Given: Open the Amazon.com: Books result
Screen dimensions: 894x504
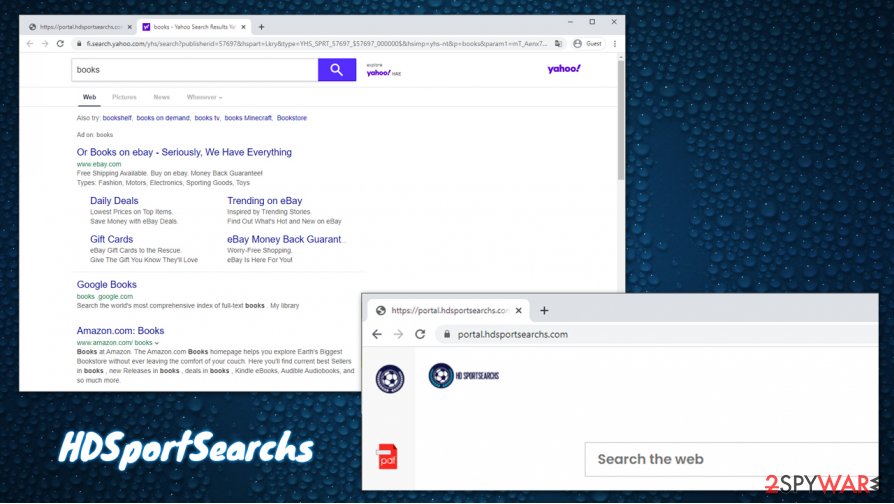Looking at the screenshot, I should coord(120,331).
